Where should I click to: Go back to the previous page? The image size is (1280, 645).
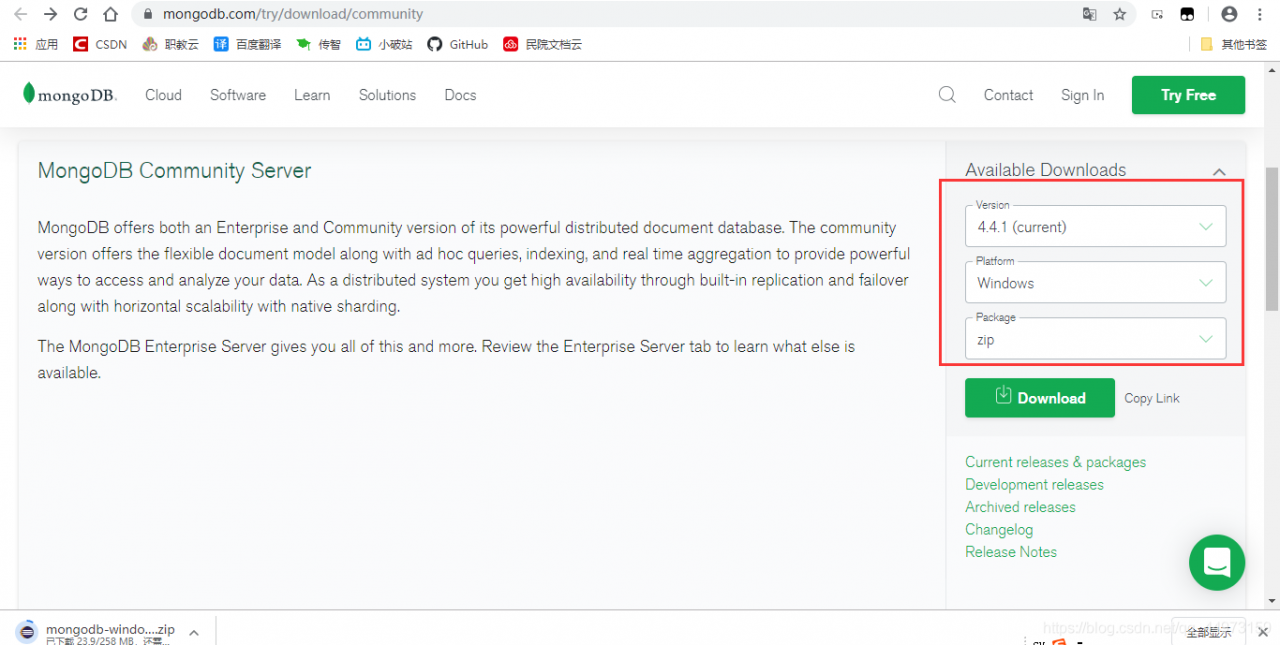[x=20, y=14]
